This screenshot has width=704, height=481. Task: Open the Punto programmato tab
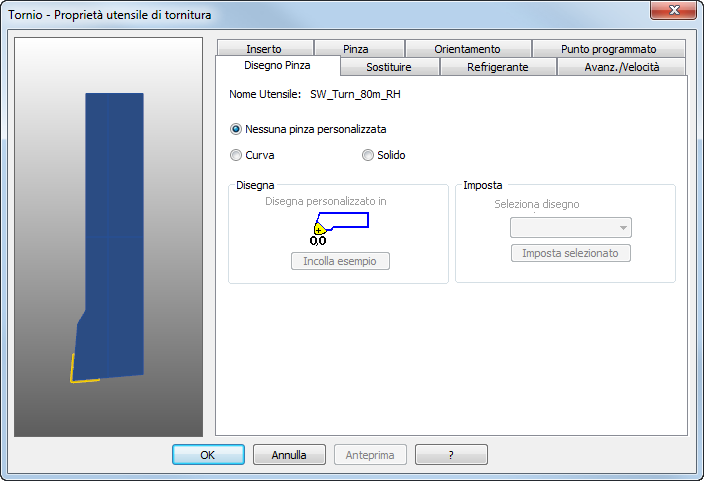click(608, 49)
